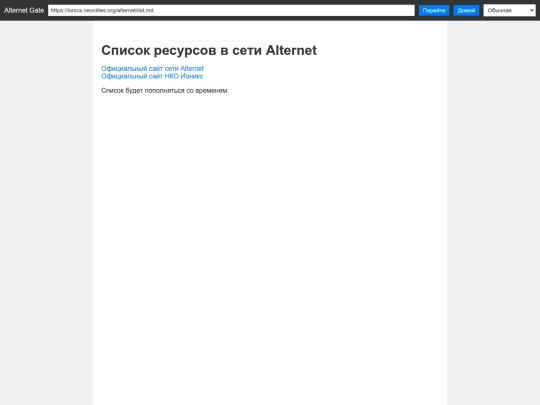Open link Официальный сайт сети Alternet

click(x=152, y=69)
